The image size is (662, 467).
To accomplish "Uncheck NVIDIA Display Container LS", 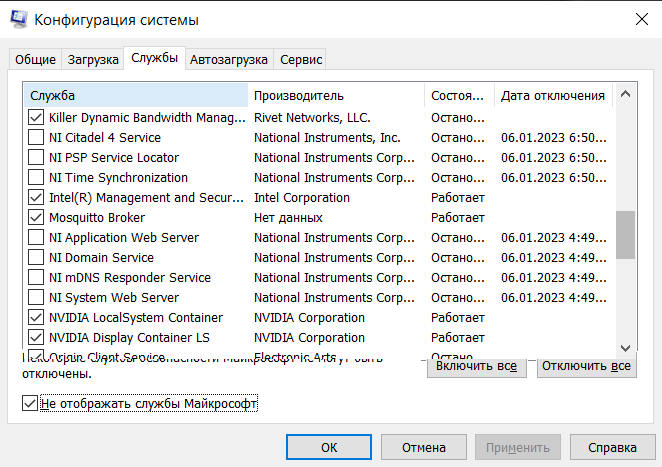I will click(37, 338).
